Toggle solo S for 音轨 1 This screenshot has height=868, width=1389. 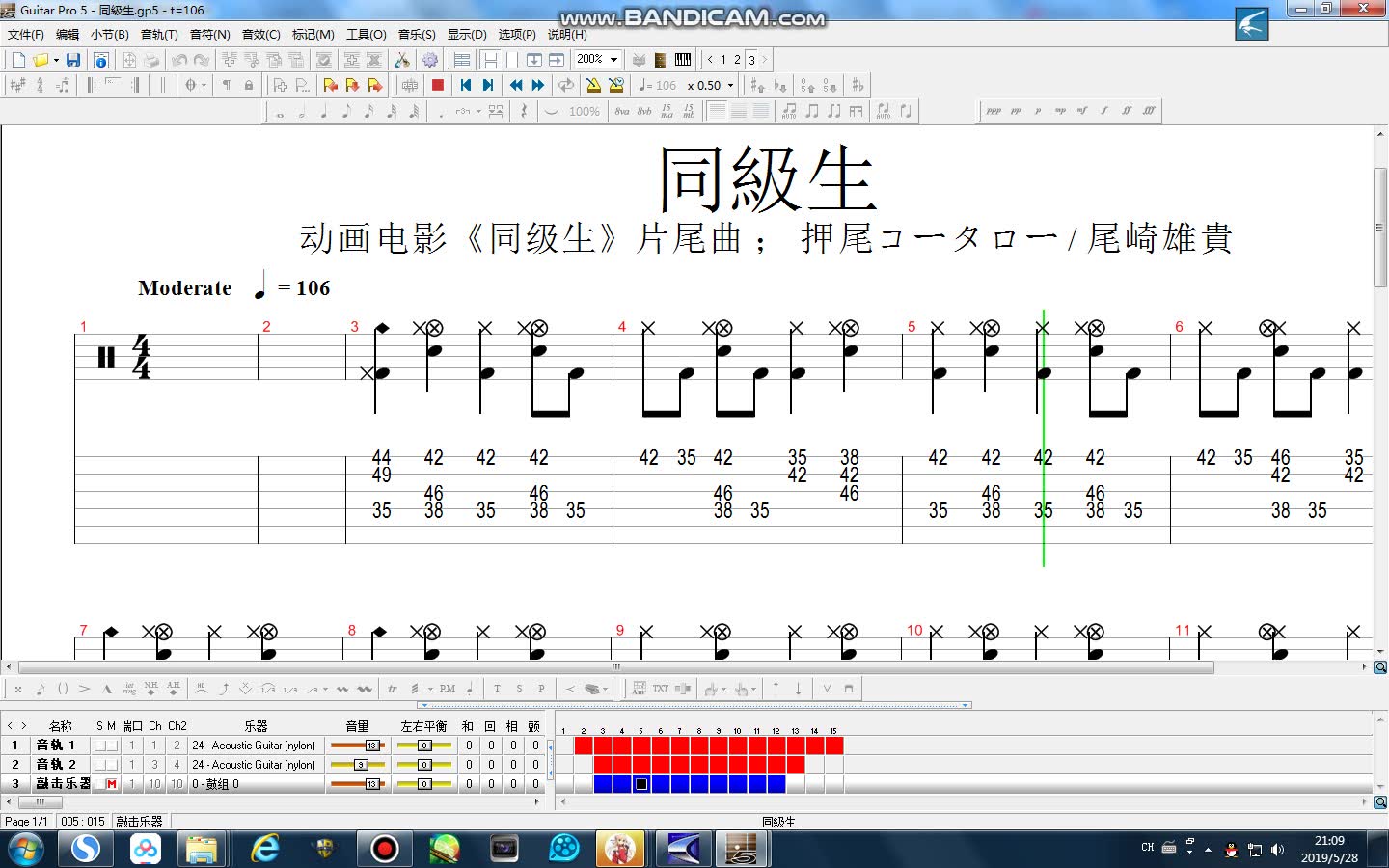tap(99, 746)
